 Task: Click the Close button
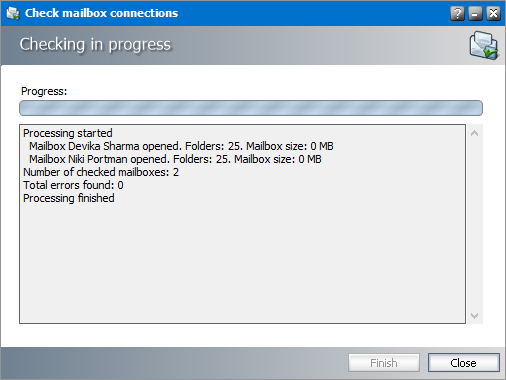[464, 363]
